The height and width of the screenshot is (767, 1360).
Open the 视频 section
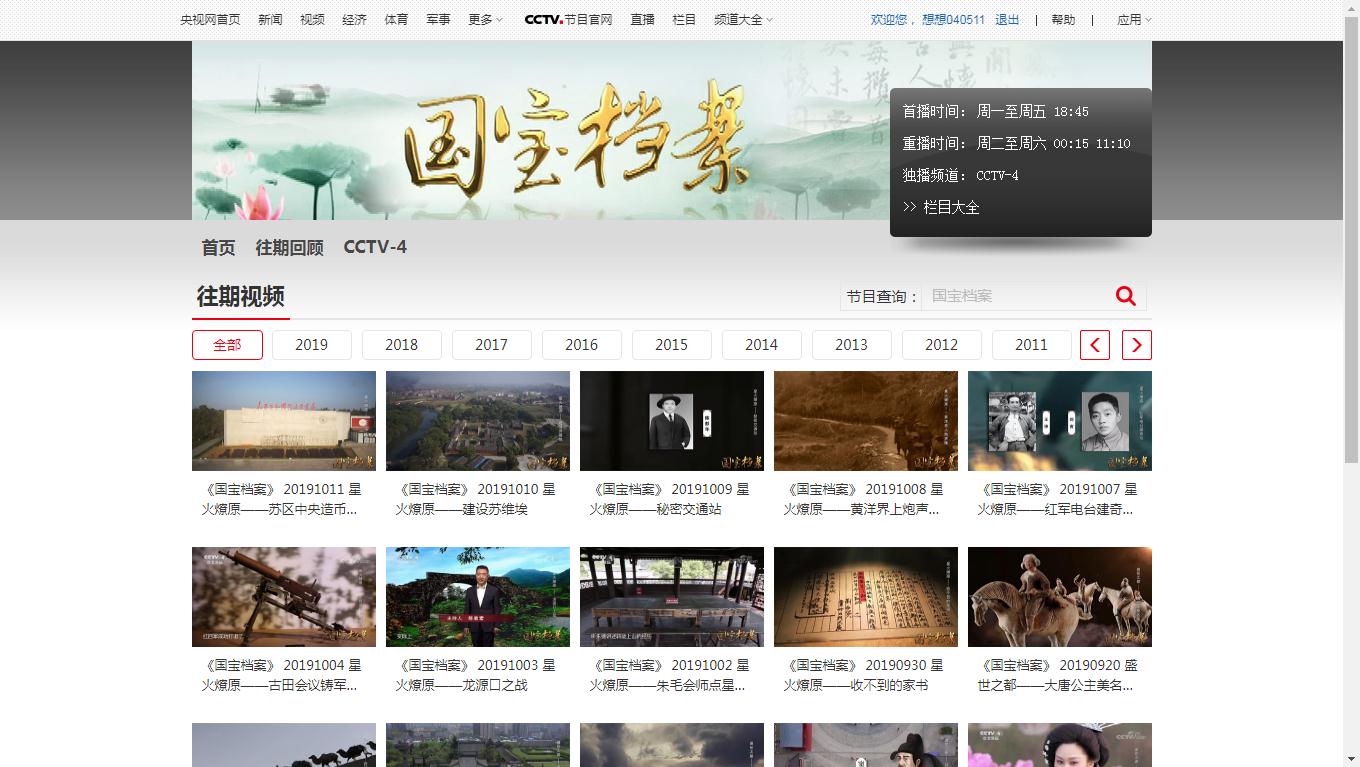[x=312, y=19]
